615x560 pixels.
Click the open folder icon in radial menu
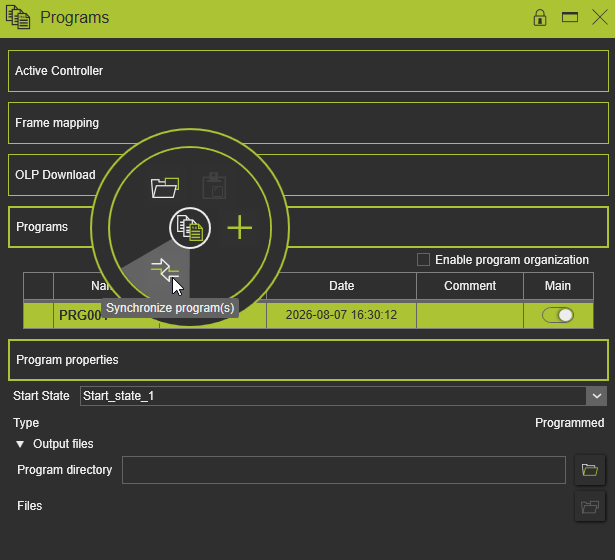165,187
